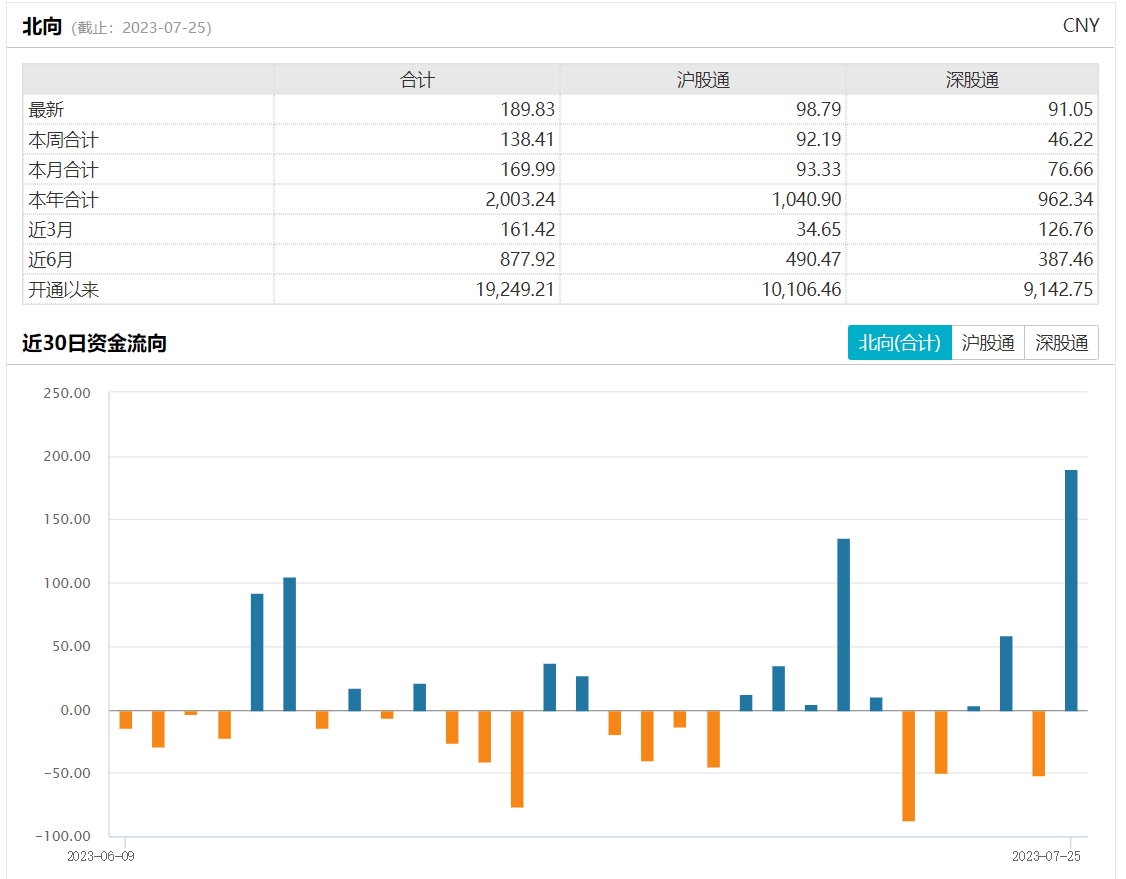
Task: Click the 2023-07-25 x-axis date label
Action: point(1046,857)
